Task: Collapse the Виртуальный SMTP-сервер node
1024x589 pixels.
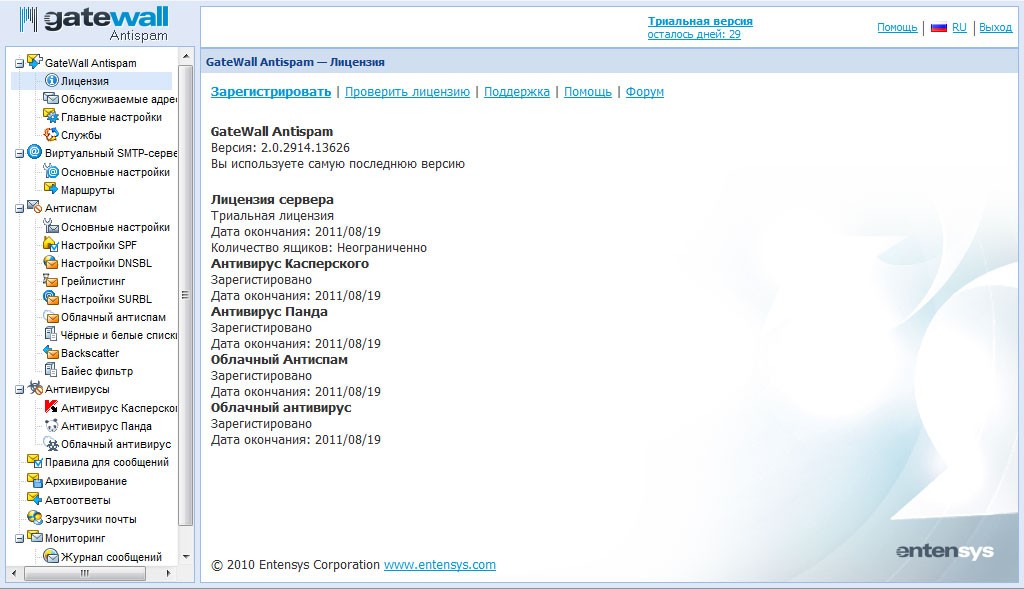Action: (19, 154)
